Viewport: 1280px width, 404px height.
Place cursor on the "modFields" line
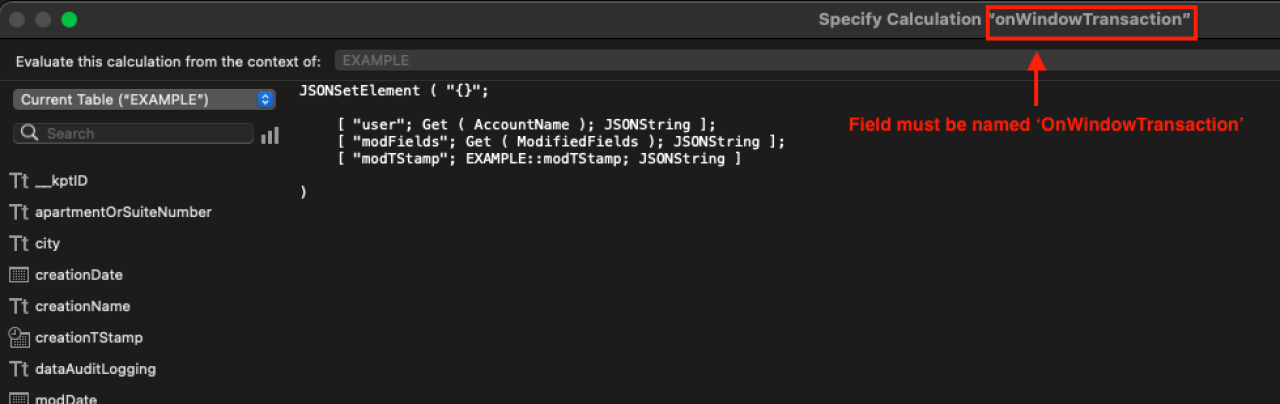coord(561,141)
